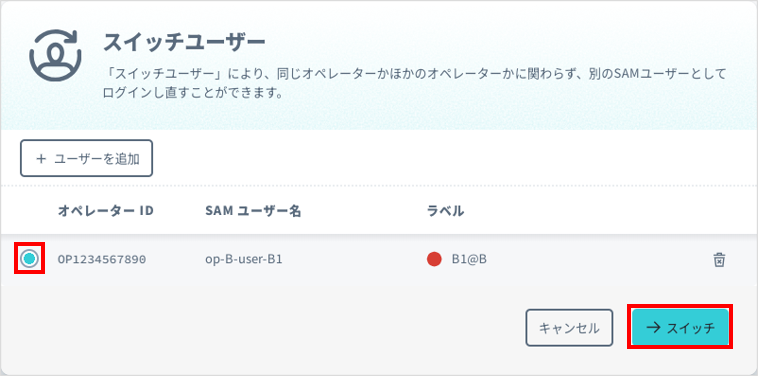Click the スイッチユーザー heading
This screenshot has height=376, width=758.
click(184, 43)
